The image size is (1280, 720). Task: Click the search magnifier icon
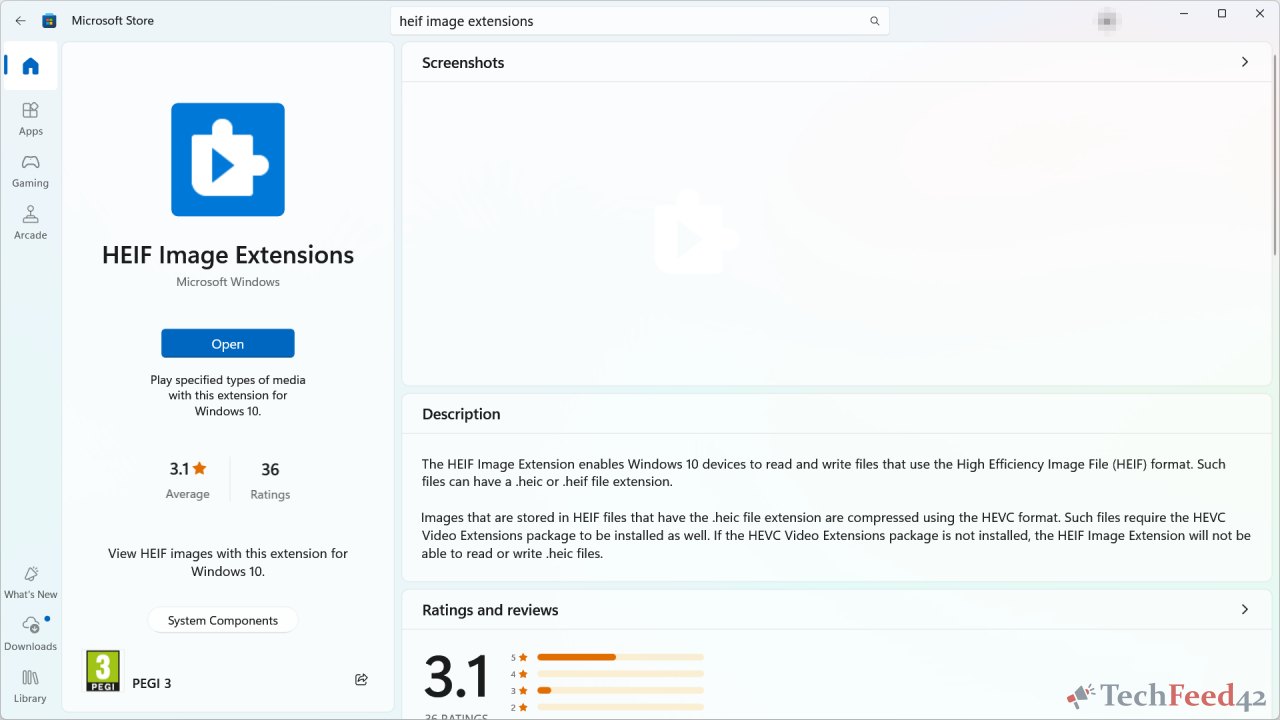click(x=875, y=21)
